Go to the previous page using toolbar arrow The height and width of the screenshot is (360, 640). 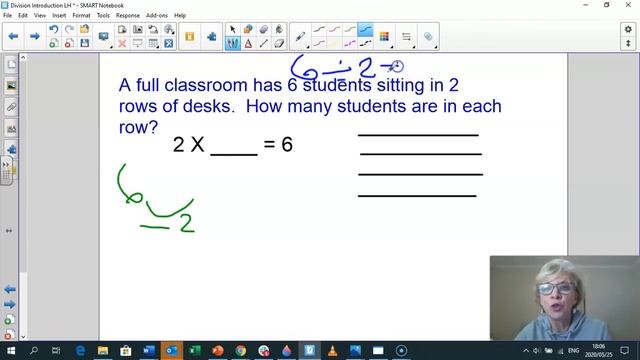point(13,36)
